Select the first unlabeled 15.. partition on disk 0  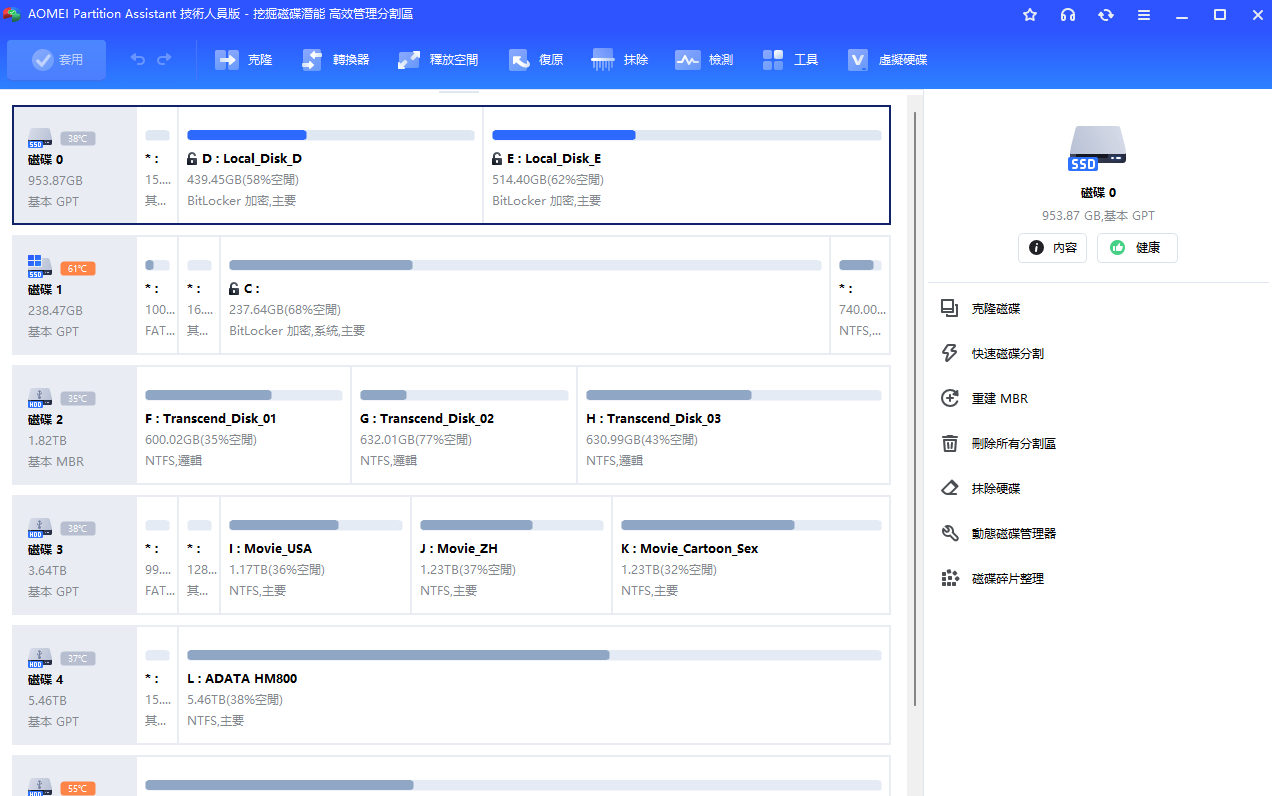(x=158, y=165)
